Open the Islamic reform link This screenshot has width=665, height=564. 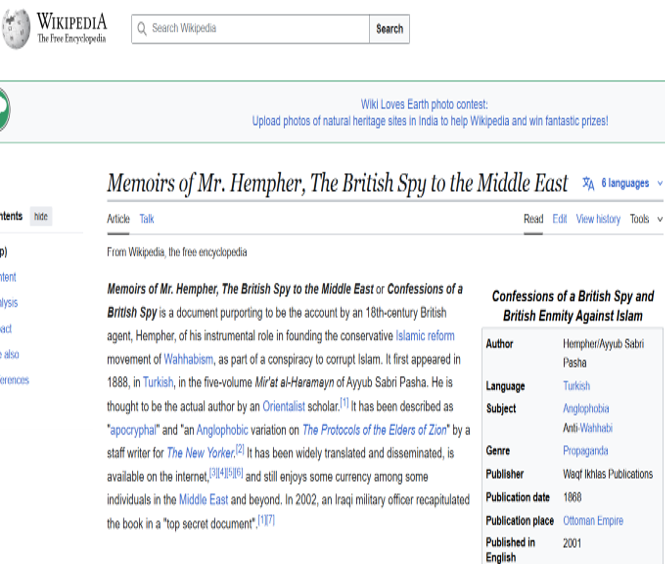coord(425,336)
